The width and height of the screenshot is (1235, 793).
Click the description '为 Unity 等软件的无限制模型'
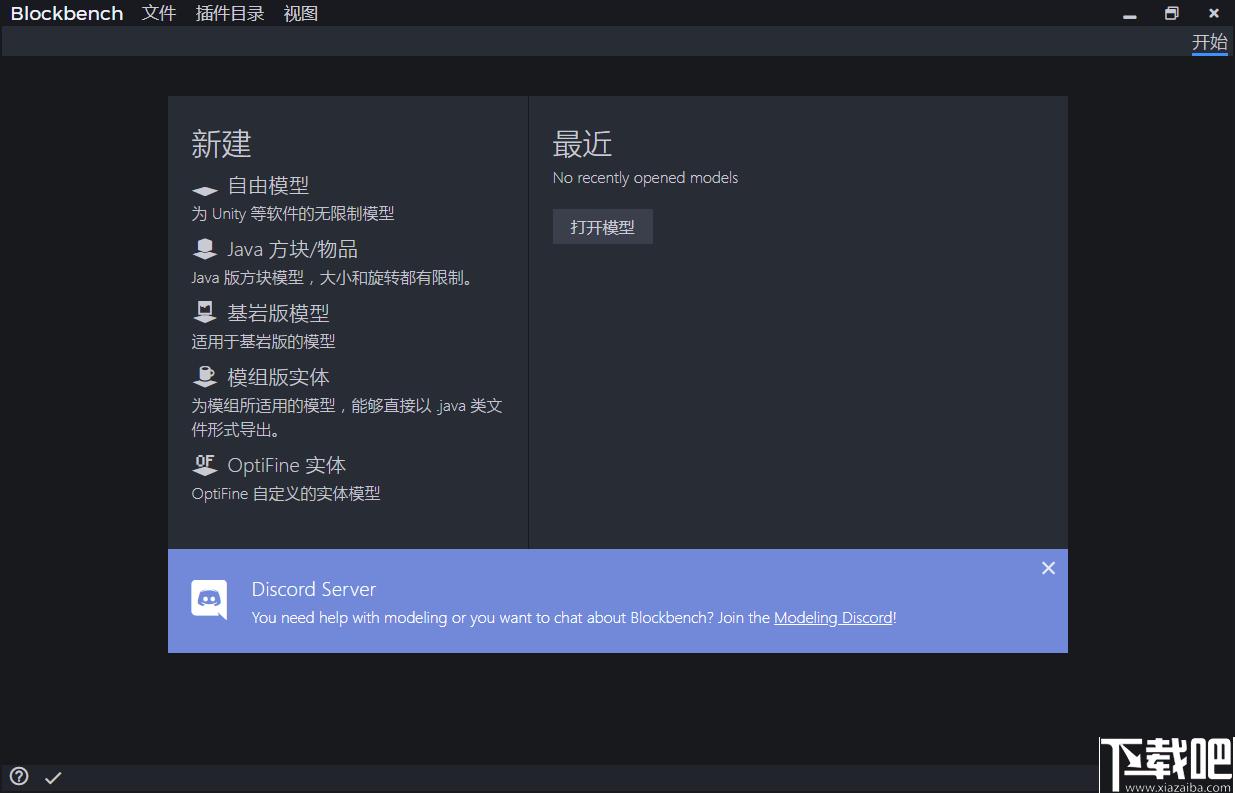click(293, 213)
